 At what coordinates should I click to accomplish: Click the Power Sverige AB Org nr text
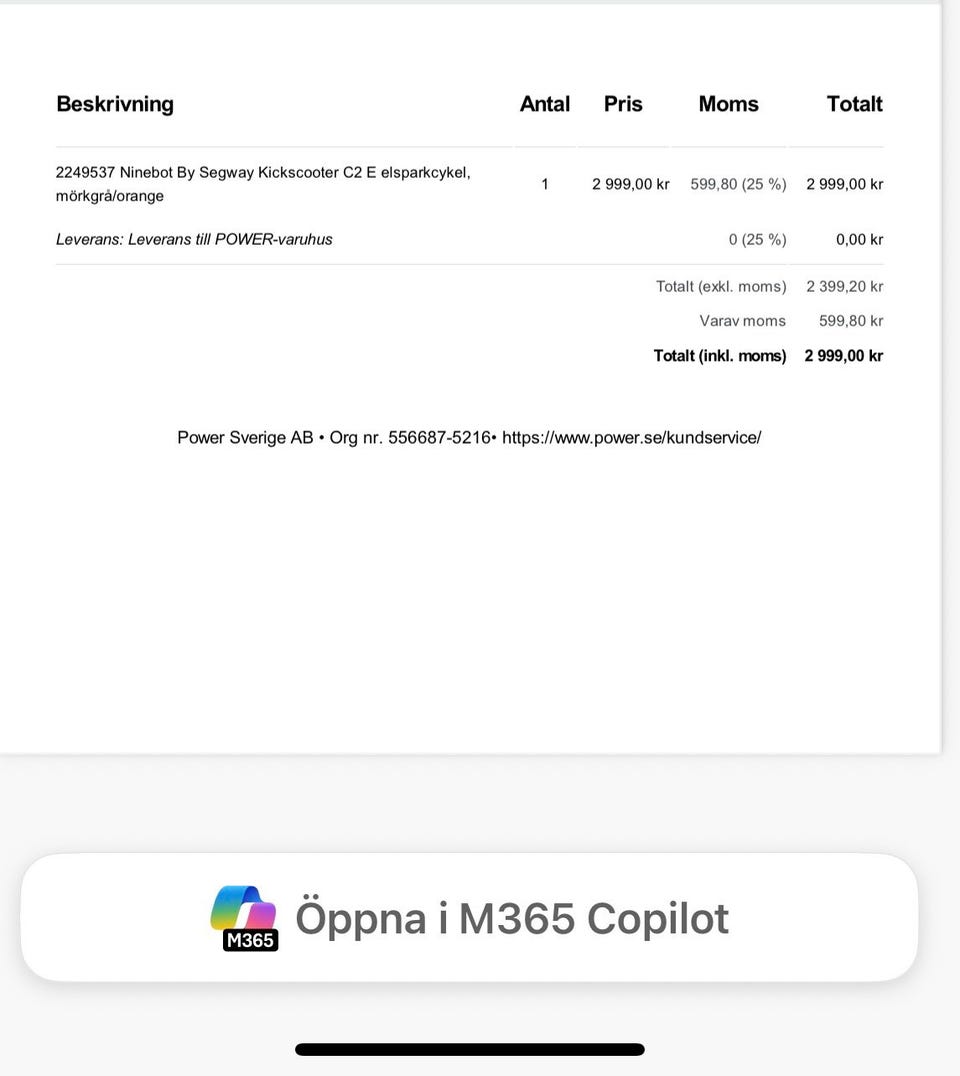(x=335, y=438)
